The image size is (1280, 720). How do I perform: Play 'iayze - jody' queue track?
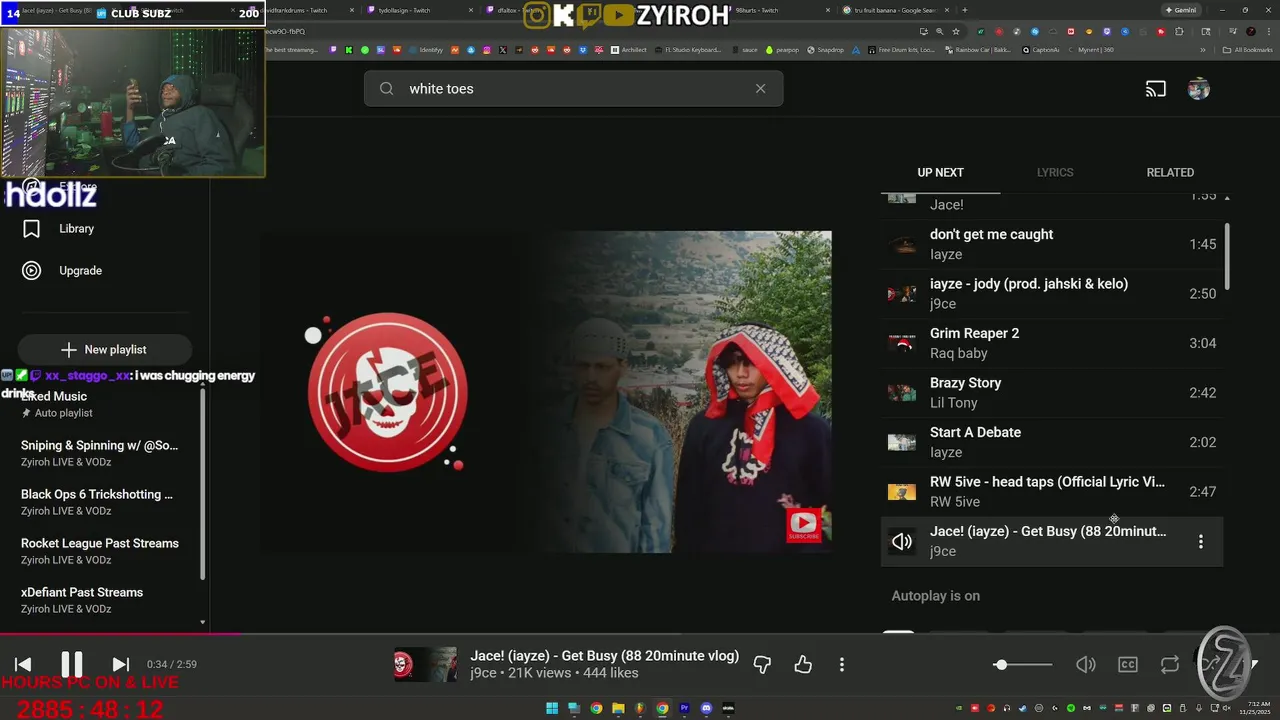(x=1052, y=293)
